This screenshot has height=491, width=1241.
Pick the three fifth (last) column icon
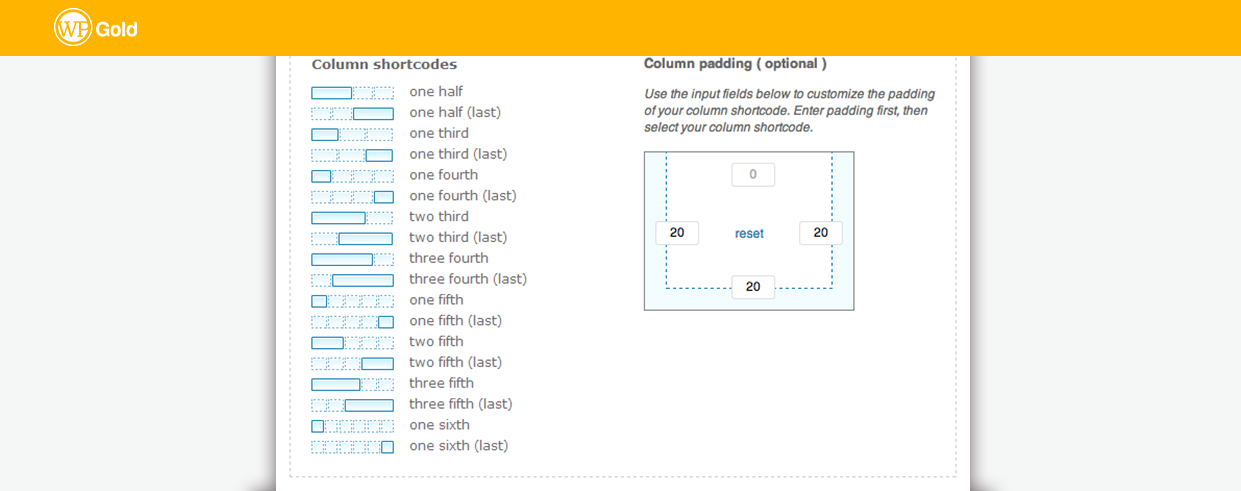pos(352,405)
